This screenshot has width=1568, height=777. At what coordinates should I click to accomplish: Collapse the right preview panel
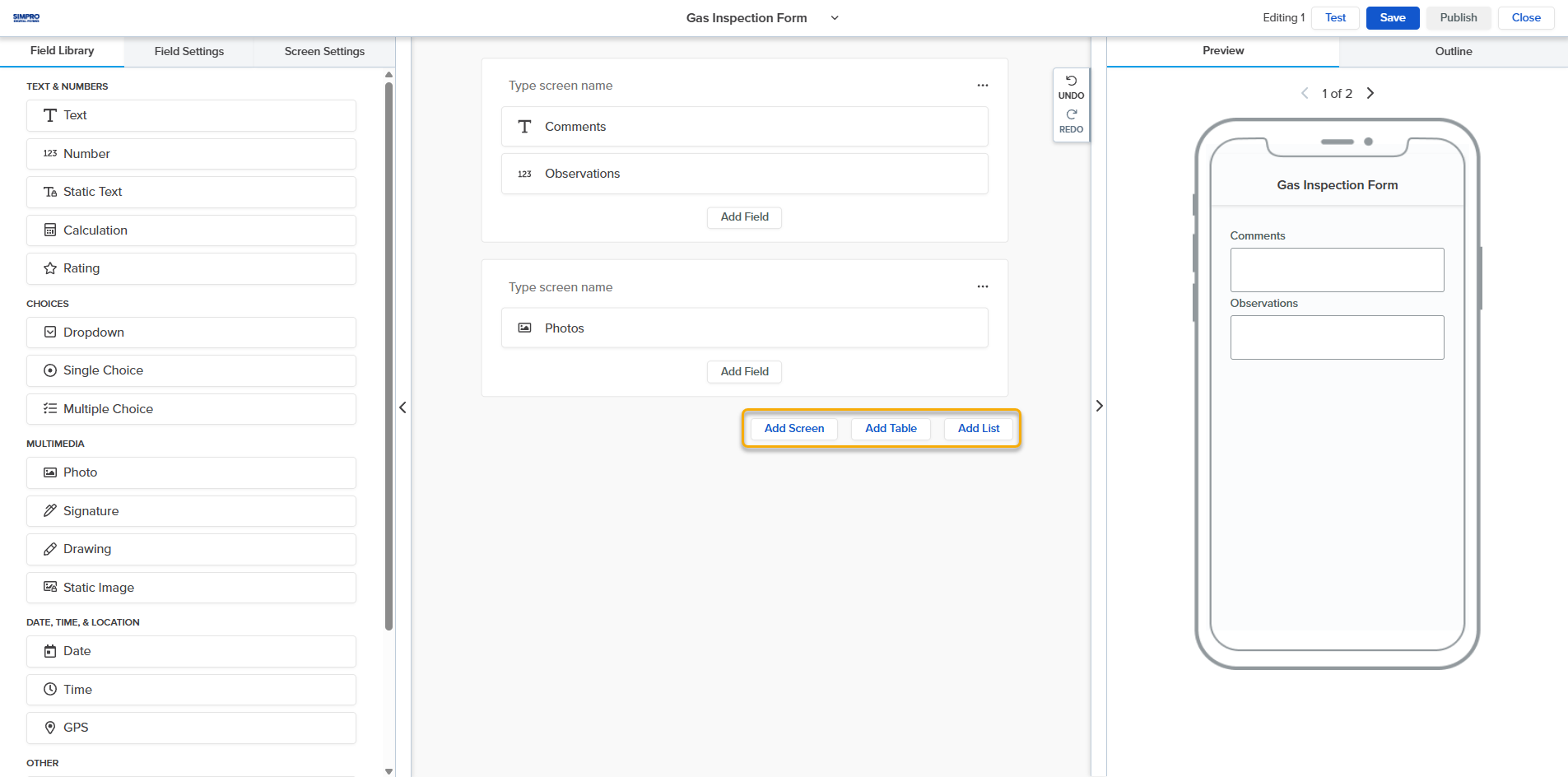coord(1099,406)
